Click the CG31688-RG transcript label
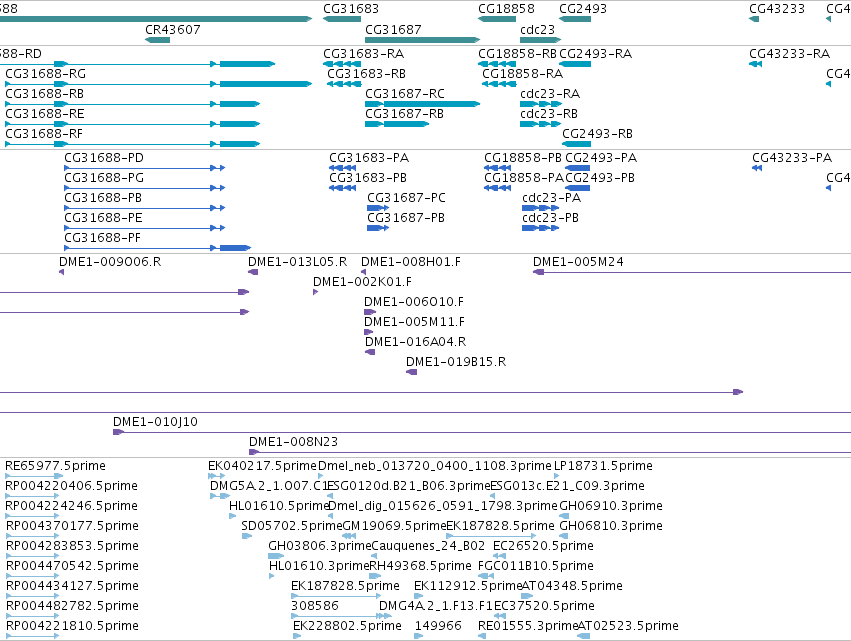Screen dimensions: 851x641 pyautogui.click(x=46, y=73)
